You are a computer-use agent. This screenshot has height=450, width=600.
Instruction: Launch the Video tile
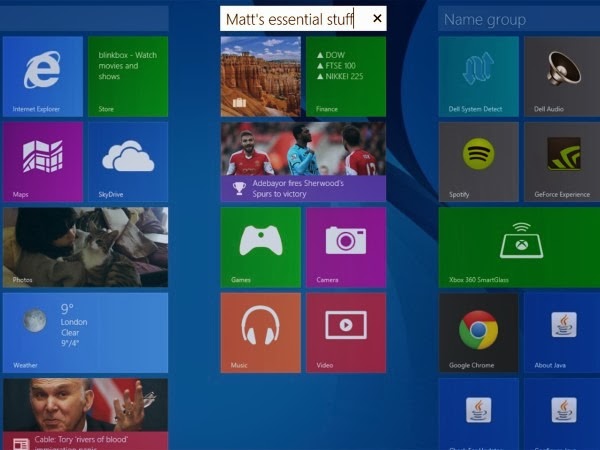coord(346,333)
